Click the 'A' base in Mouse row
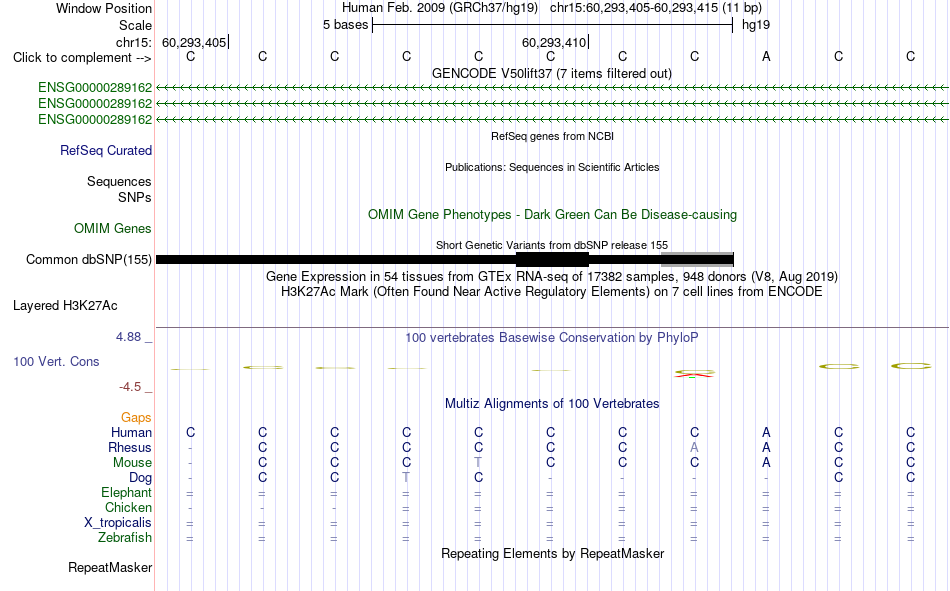 coord(766,462)
